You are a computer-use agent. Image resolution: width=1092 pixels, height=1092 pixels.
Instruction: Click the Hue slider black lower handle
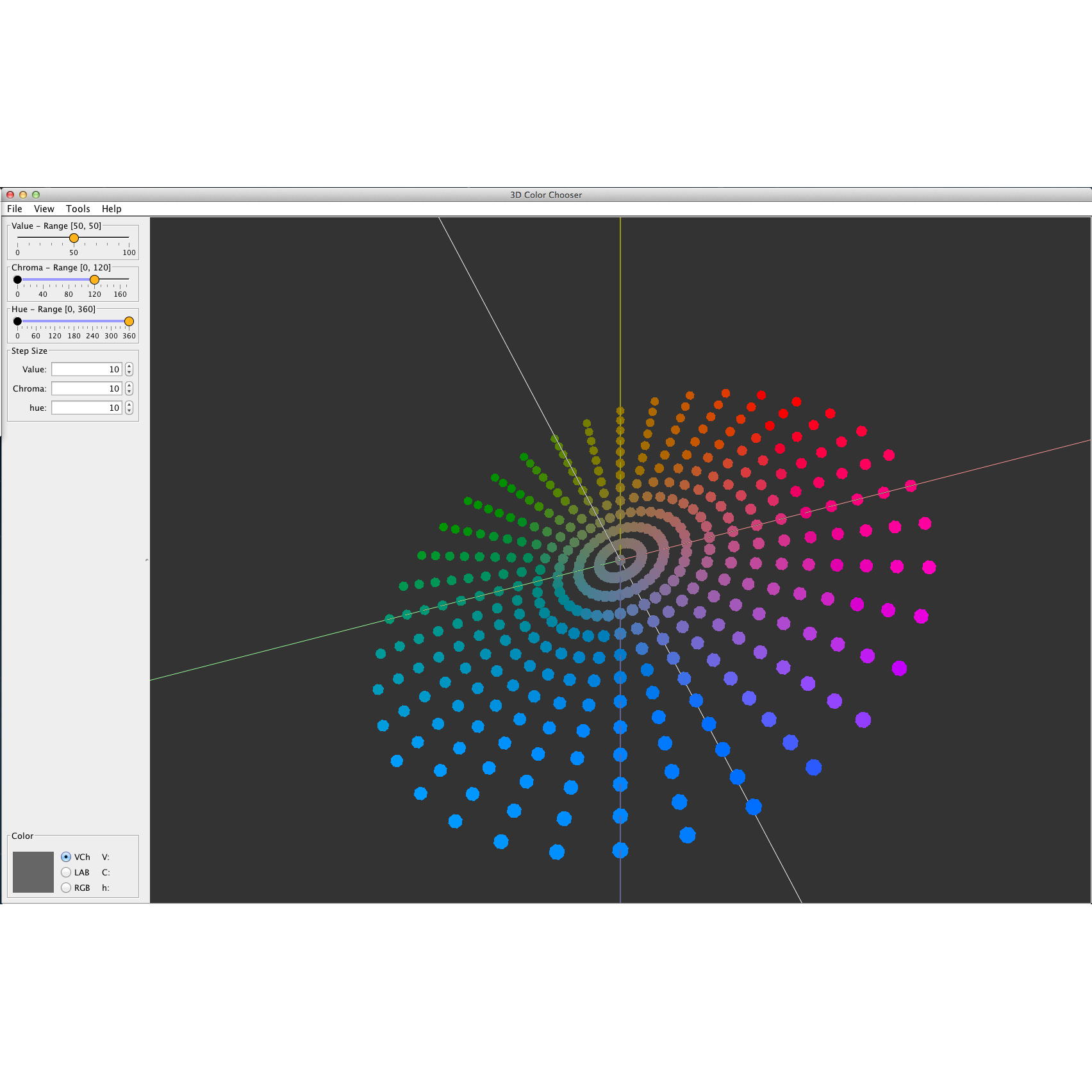17,322
